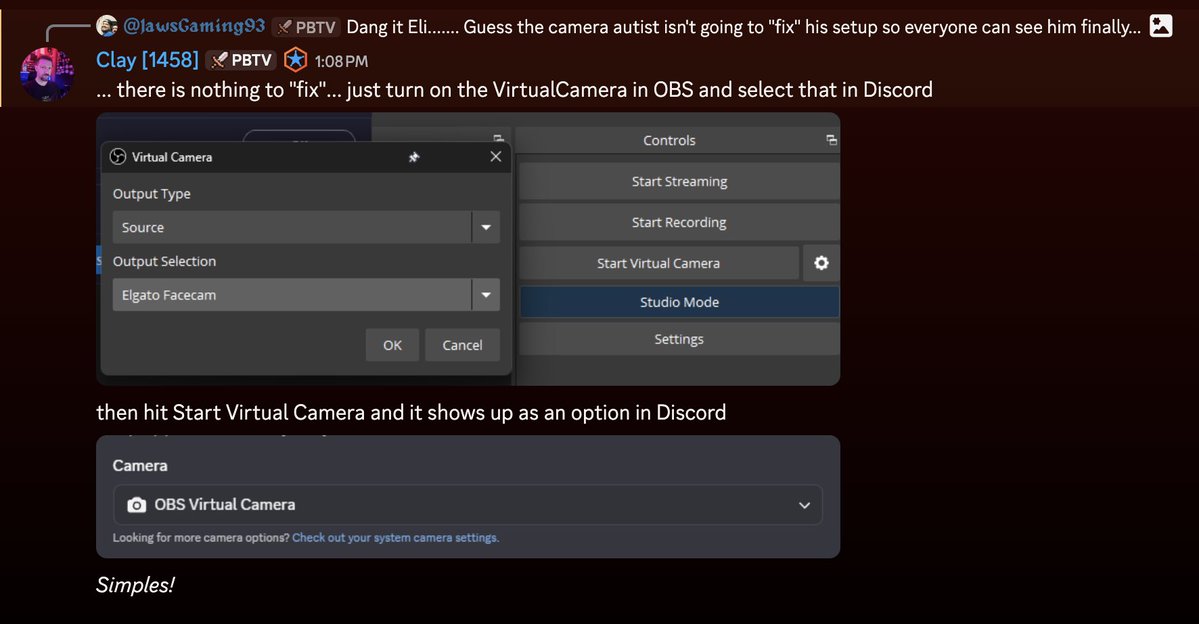Close the Virtual Camera dialog
The height and width of the screenshot is (624, 1199).
point(496,156)
